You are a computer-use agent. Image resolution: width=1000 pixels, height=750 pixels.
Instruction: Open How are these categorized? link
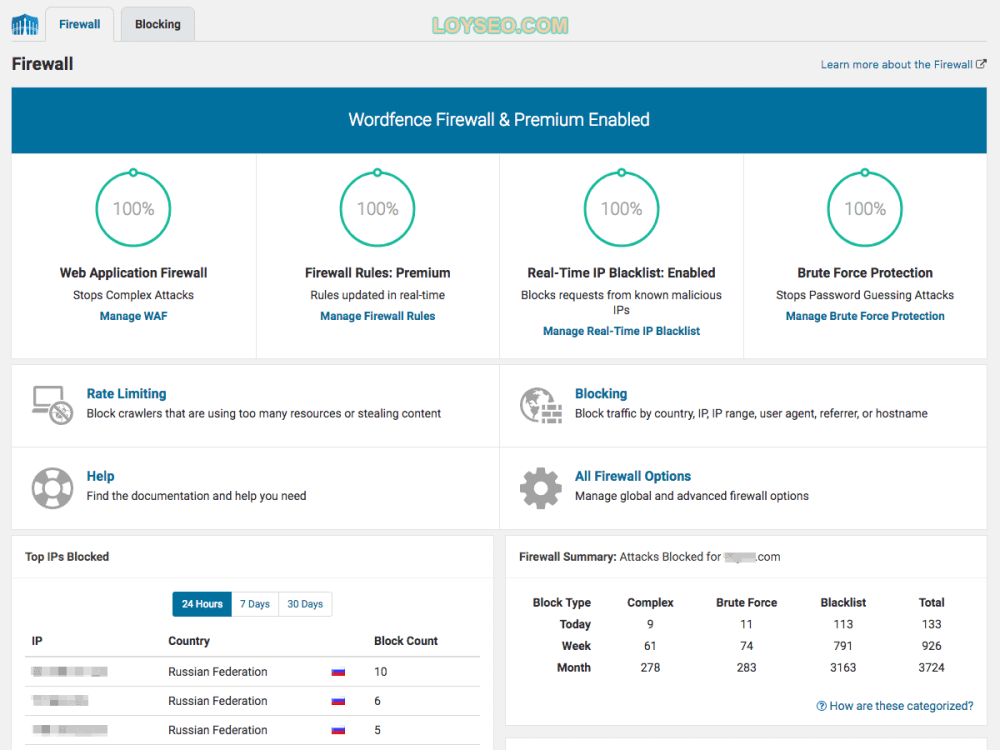901,706
